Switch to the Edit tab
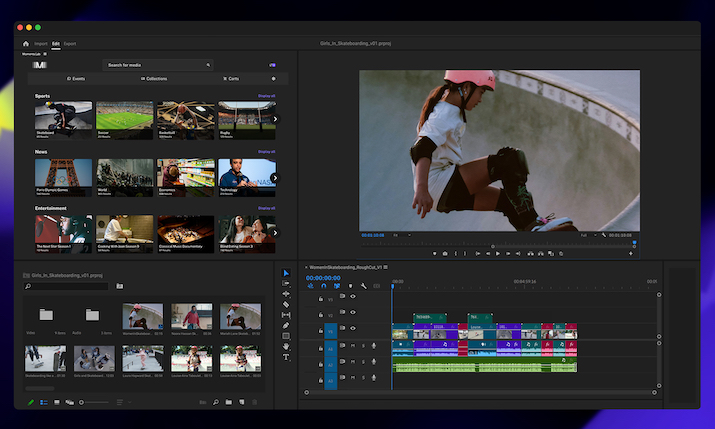The height and width of the screenshot is (429, 715). pyautogui.click(x=56, y=44)
